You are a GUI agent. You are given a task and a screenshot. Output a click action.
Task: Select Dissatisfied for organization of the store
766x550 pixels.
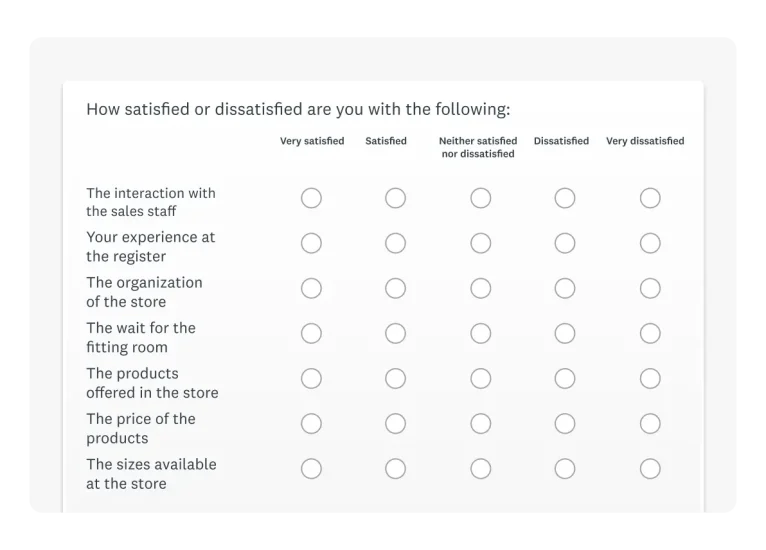[x=565, y=288]
